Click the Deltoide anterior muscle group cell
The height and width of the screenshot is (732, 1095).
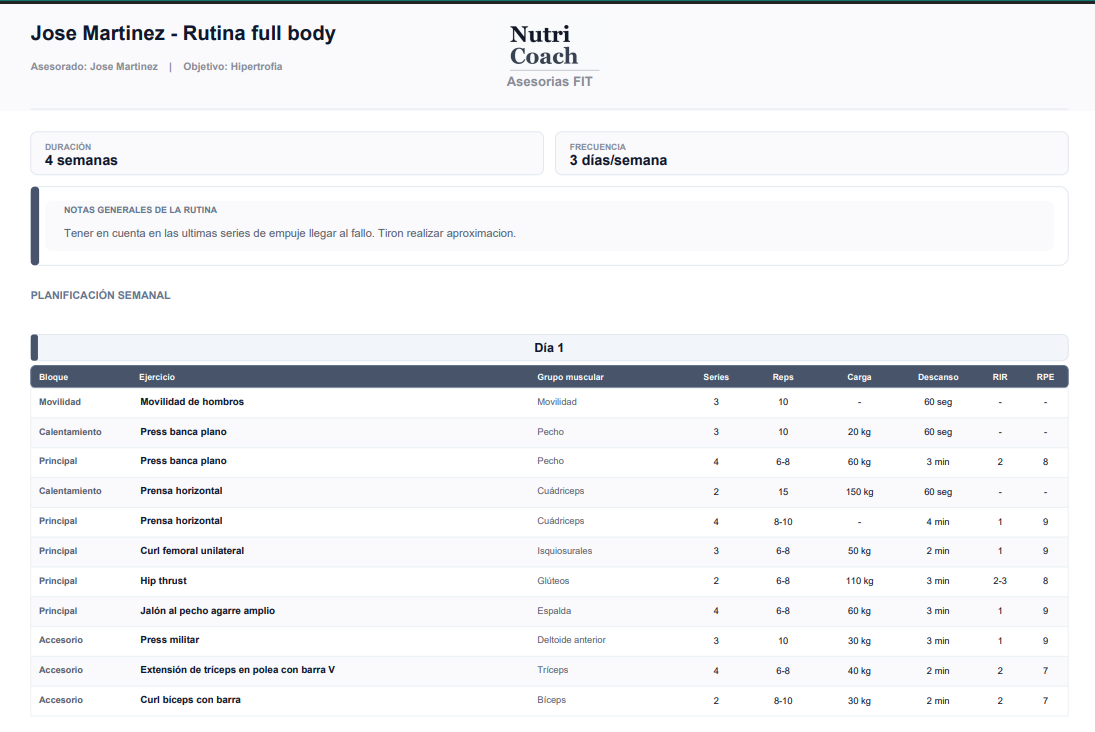click(x=571, y=640)
